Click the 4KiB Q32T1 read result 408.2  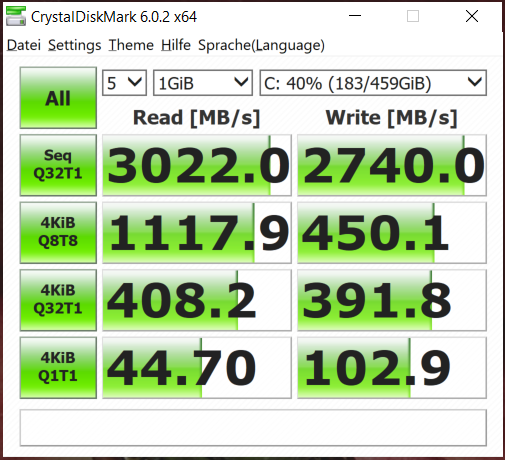(x=197, y=300)
